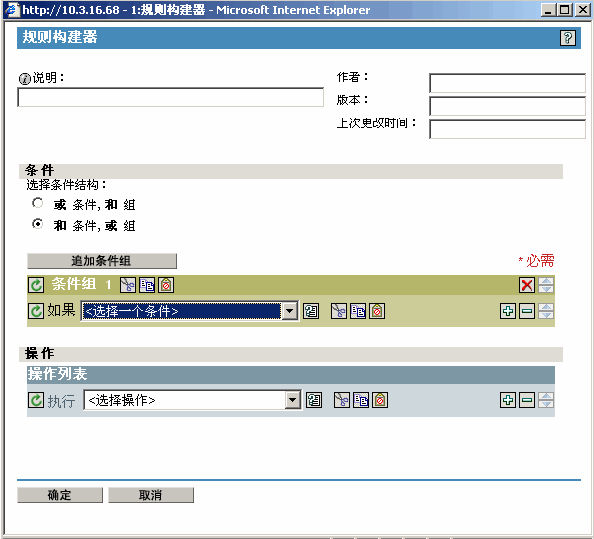Click the green refresh icon beside 执行

(x=36, y=400)
